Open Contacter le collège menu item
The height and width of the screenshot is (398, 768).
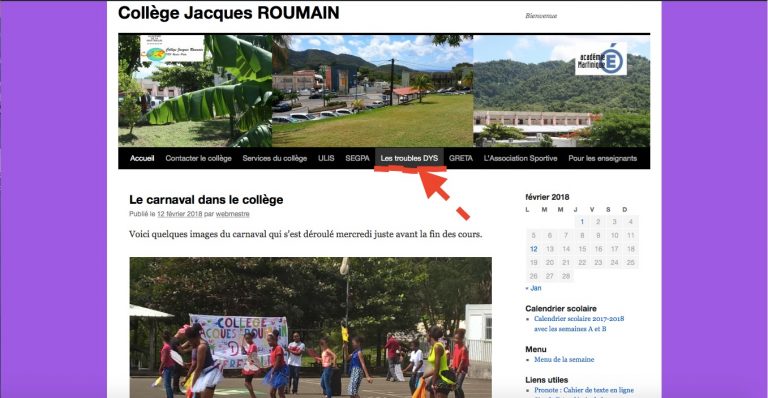tap(198, 158)
